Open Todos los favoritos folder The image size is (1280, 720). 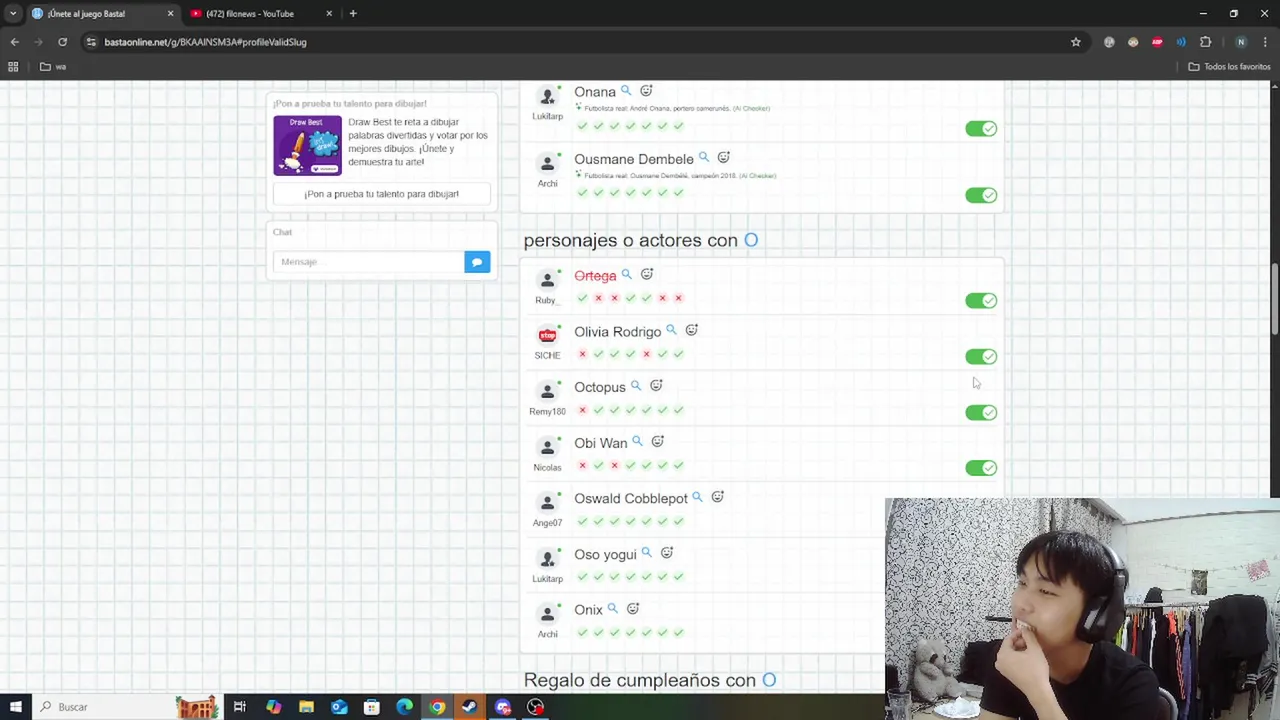click(x=1229, y=67)
